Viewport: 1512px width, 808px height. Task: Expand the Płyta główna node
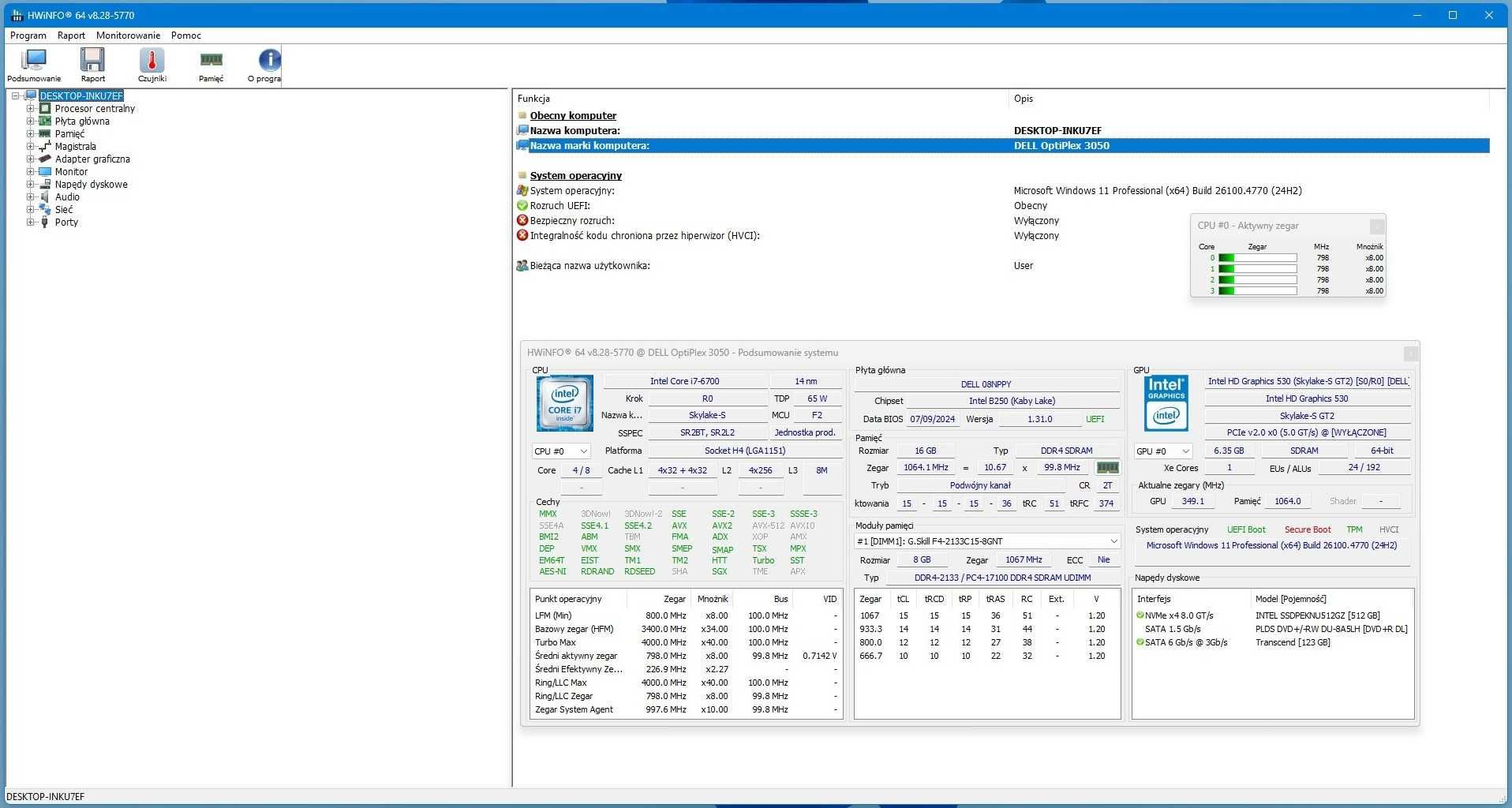coord(30,122)
